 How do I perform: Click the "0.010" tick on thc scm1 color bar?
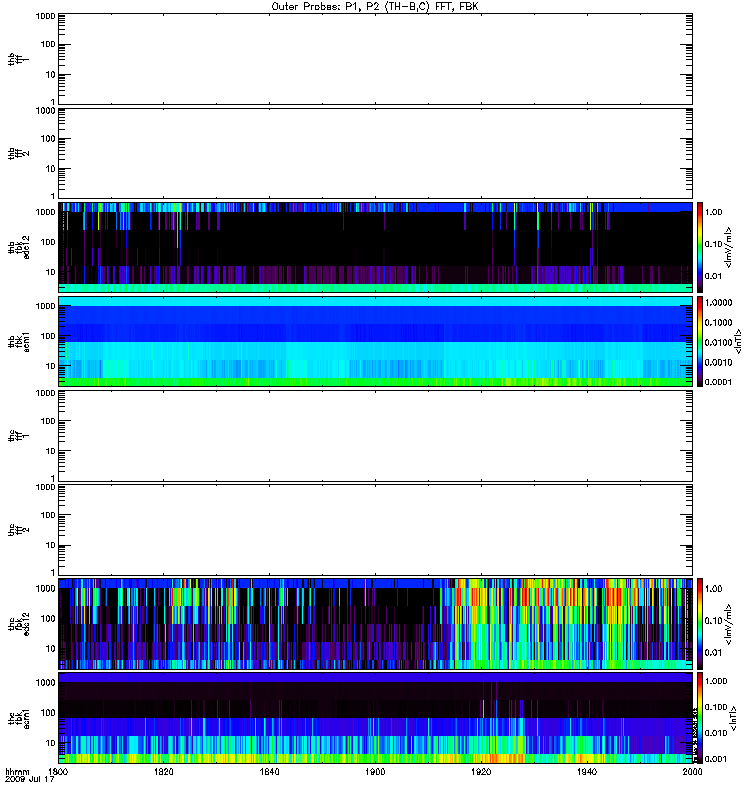click(x=716, y=733)
